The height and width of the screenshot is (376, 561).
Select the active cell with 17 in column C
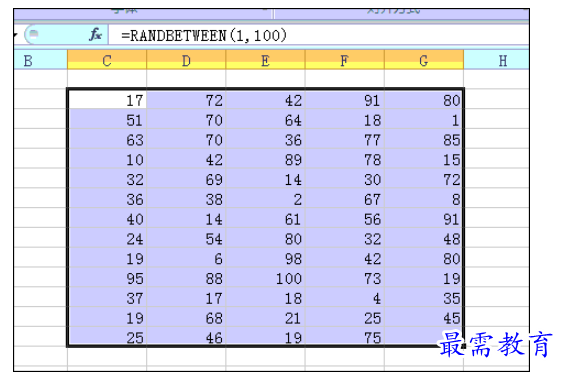click(107, 99)
